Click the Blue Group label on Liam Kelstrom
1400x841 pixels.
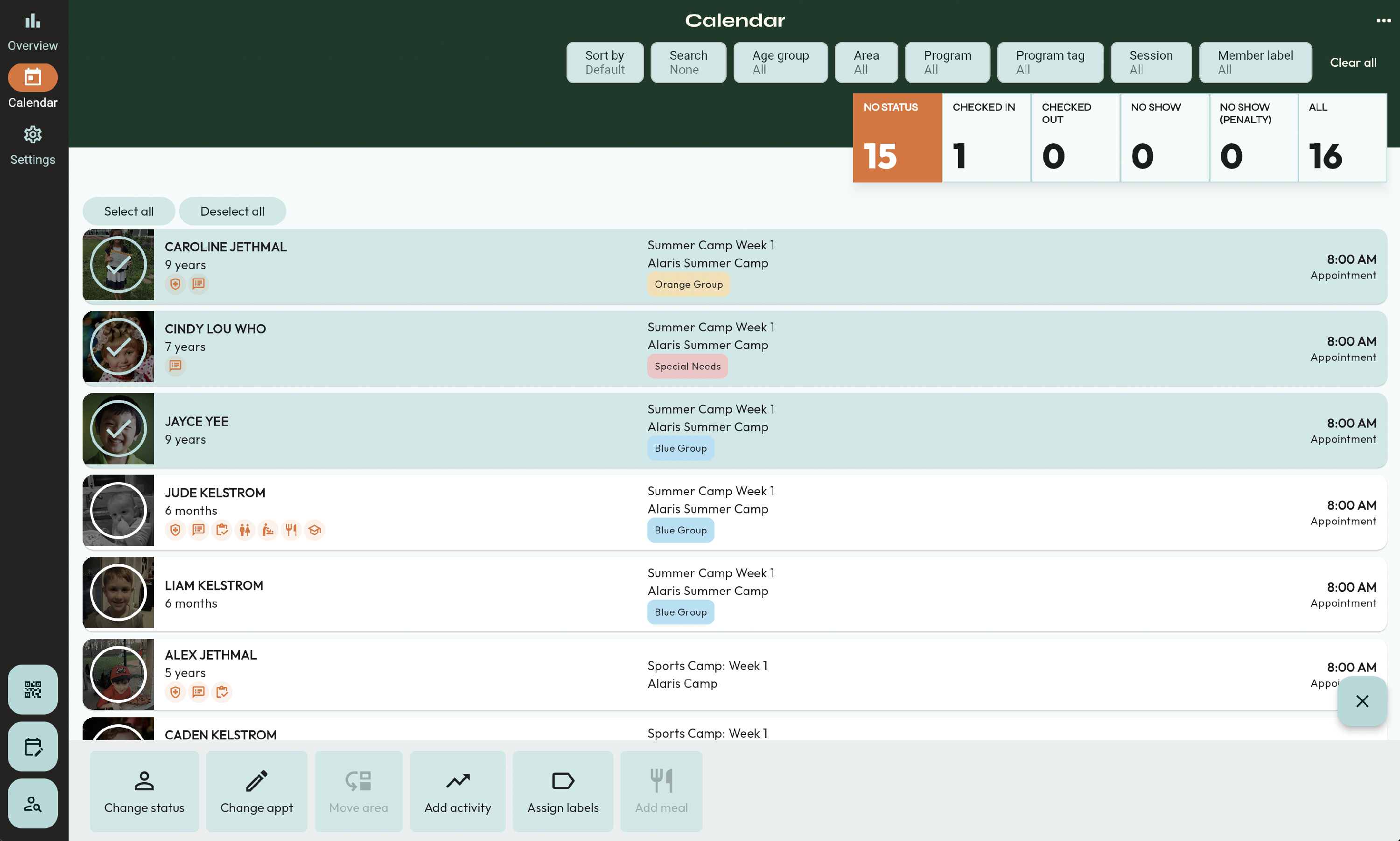[x=680, y=612]
